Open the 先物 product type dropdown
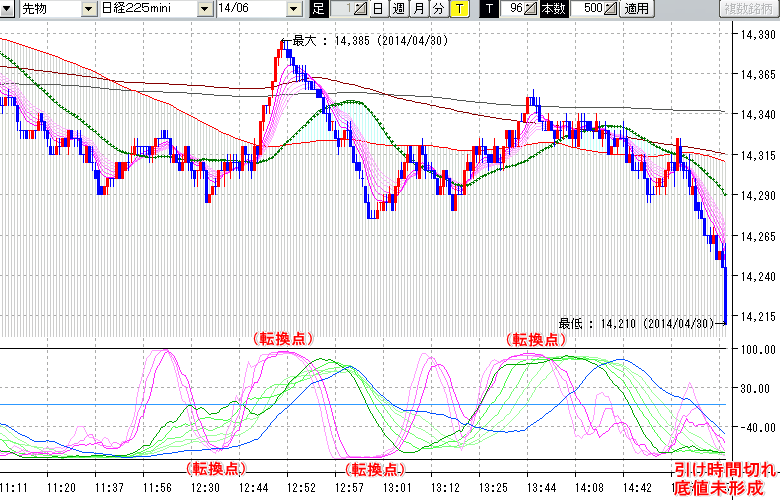780x500 pixels. (88, 9)
